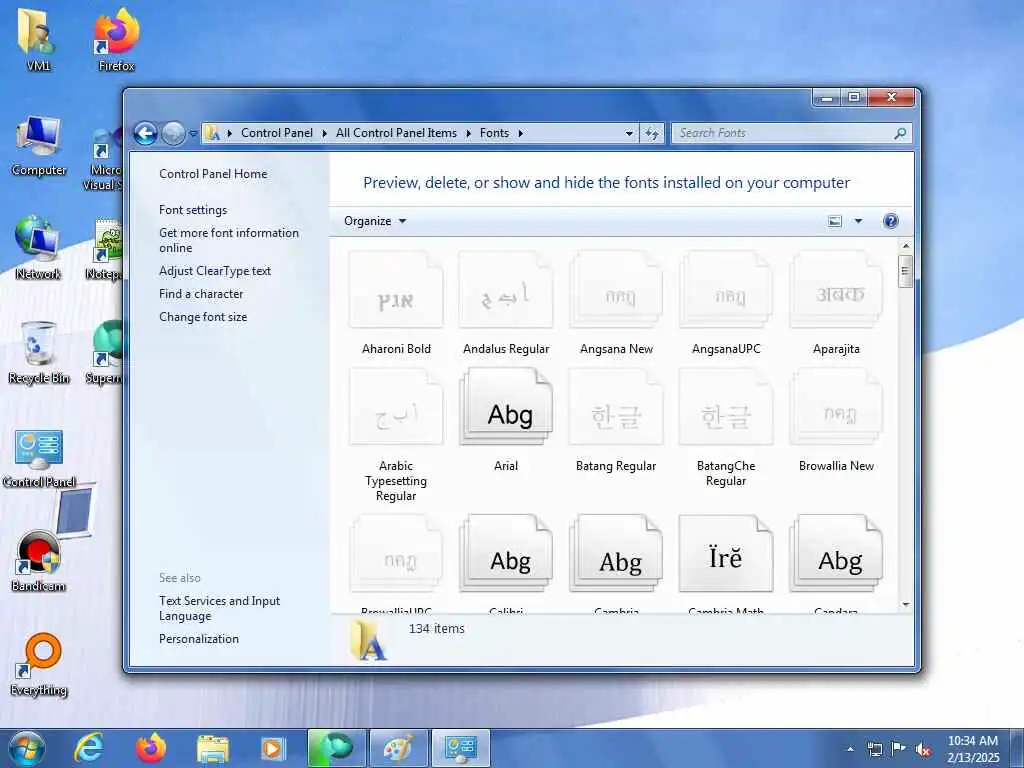
Task: Click the Fonts breadcrumb segment
Action: 494,133
